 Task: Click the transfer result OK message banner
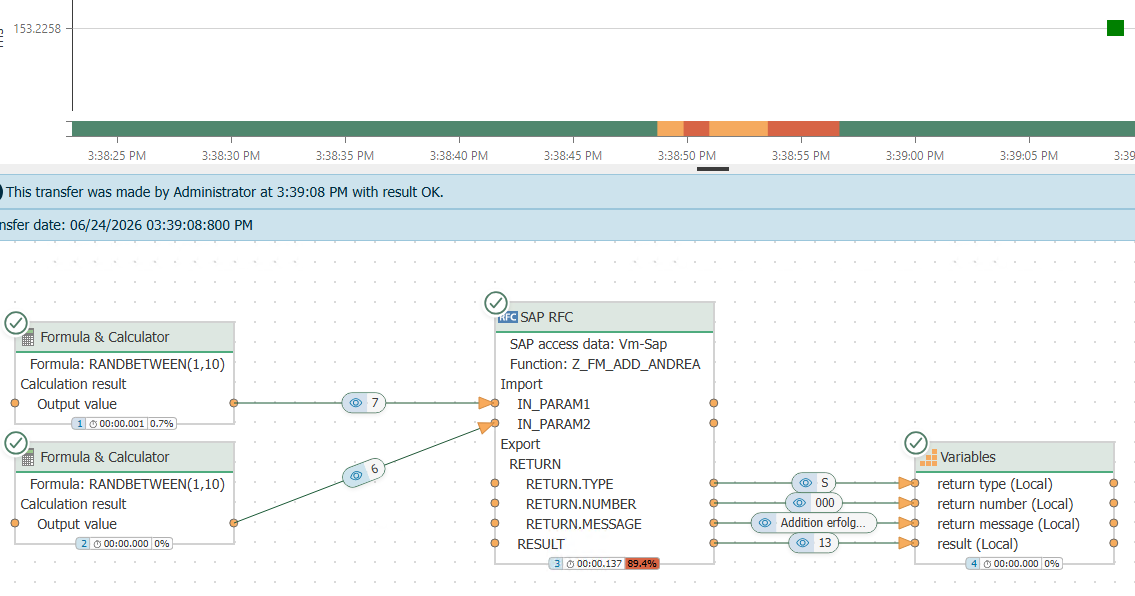[568, 192]
